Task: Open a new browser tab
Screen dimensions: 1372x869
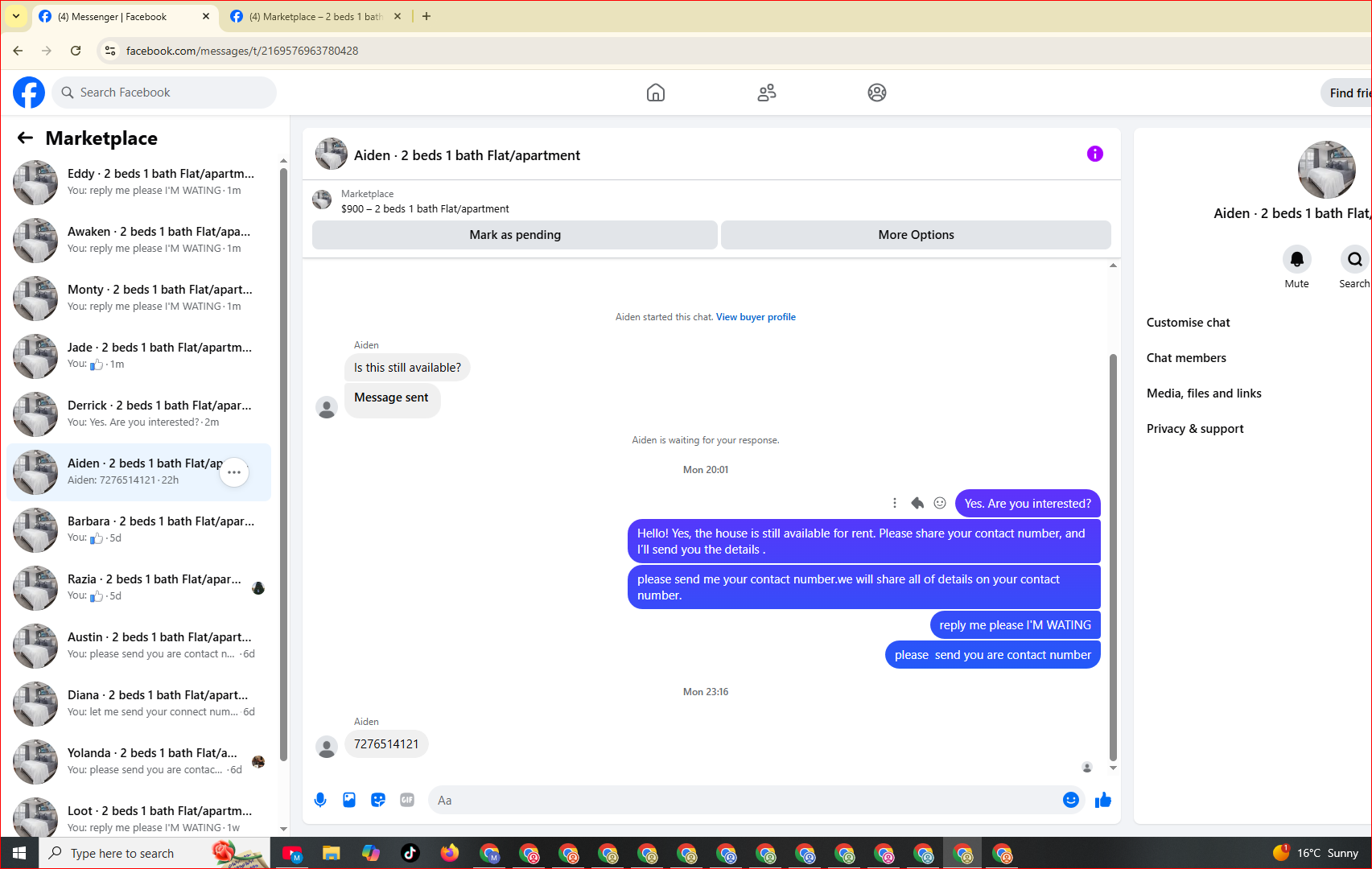Action: pos(426,16)
